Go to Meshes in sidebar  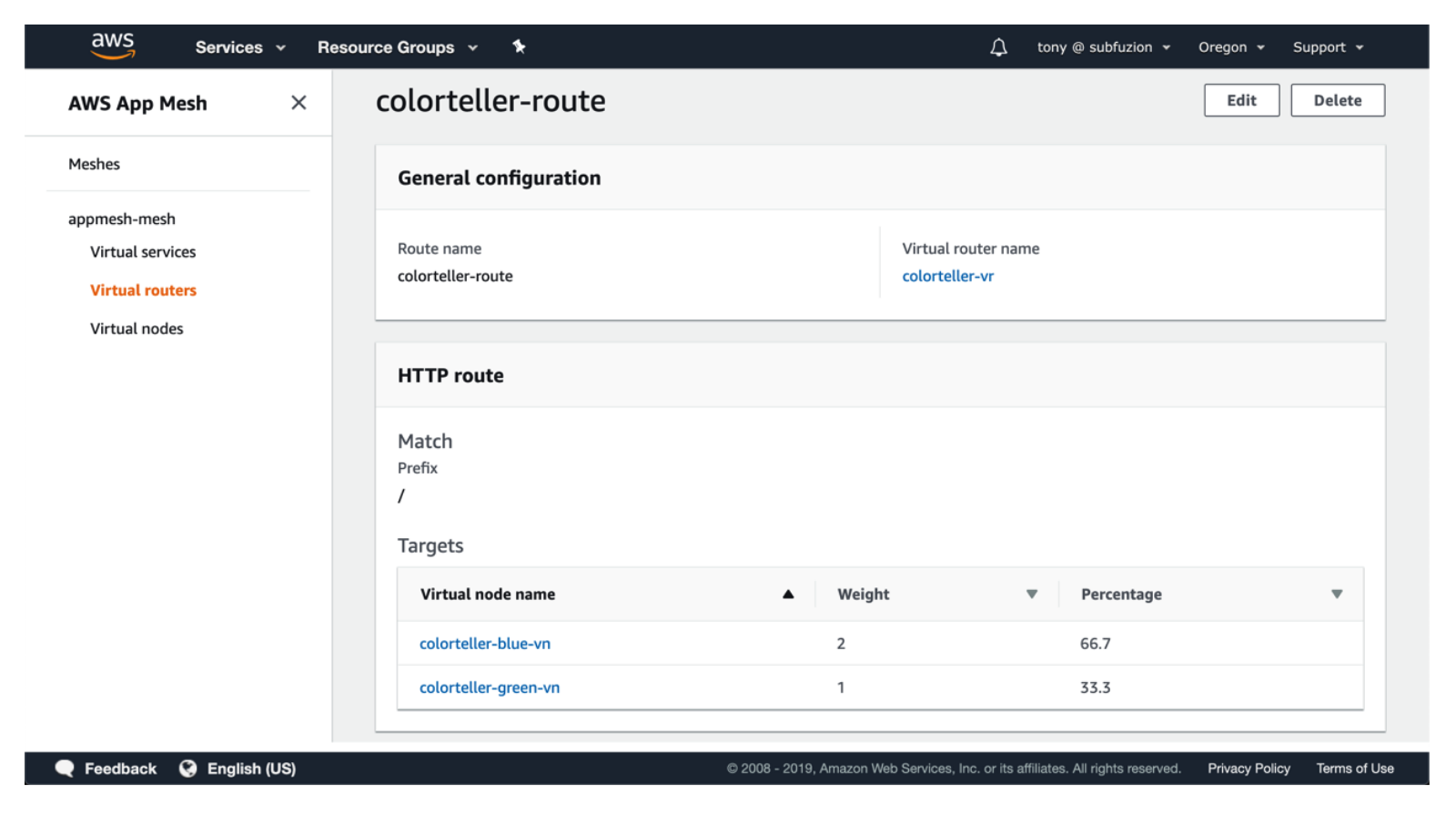tap(94, 164)
